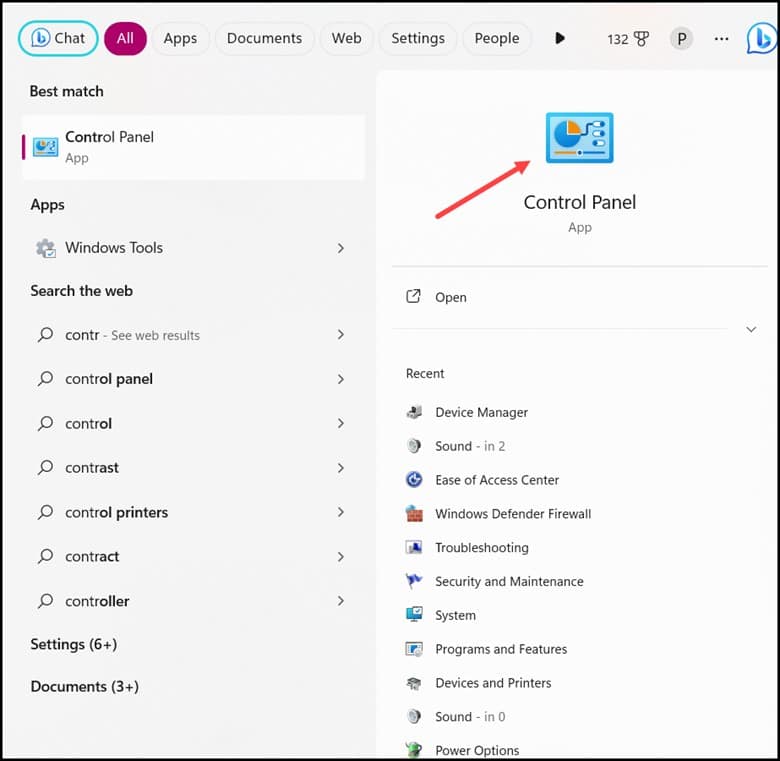Open the Documents (3+) results group
The width and height of the screenshot is (780, 761).
(x=85, y=686)
